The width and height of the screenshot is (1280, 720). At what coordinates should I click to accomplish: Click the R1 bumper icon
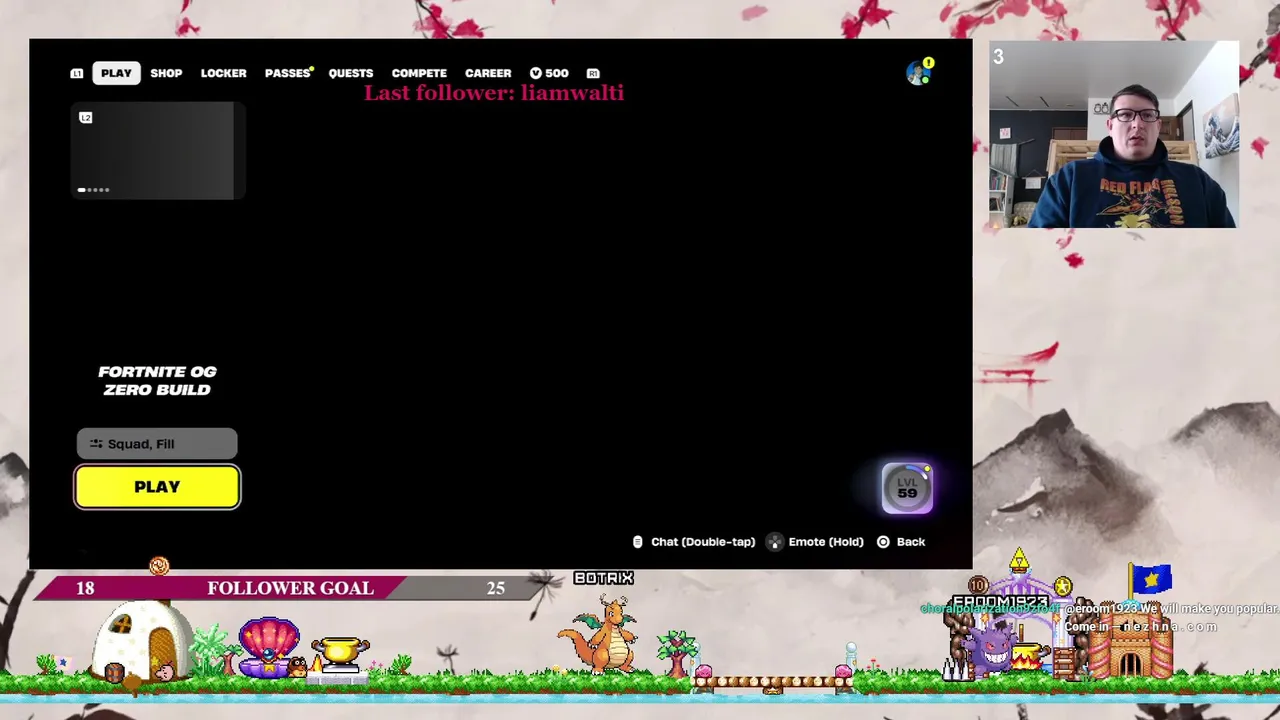tap(593, 73)
